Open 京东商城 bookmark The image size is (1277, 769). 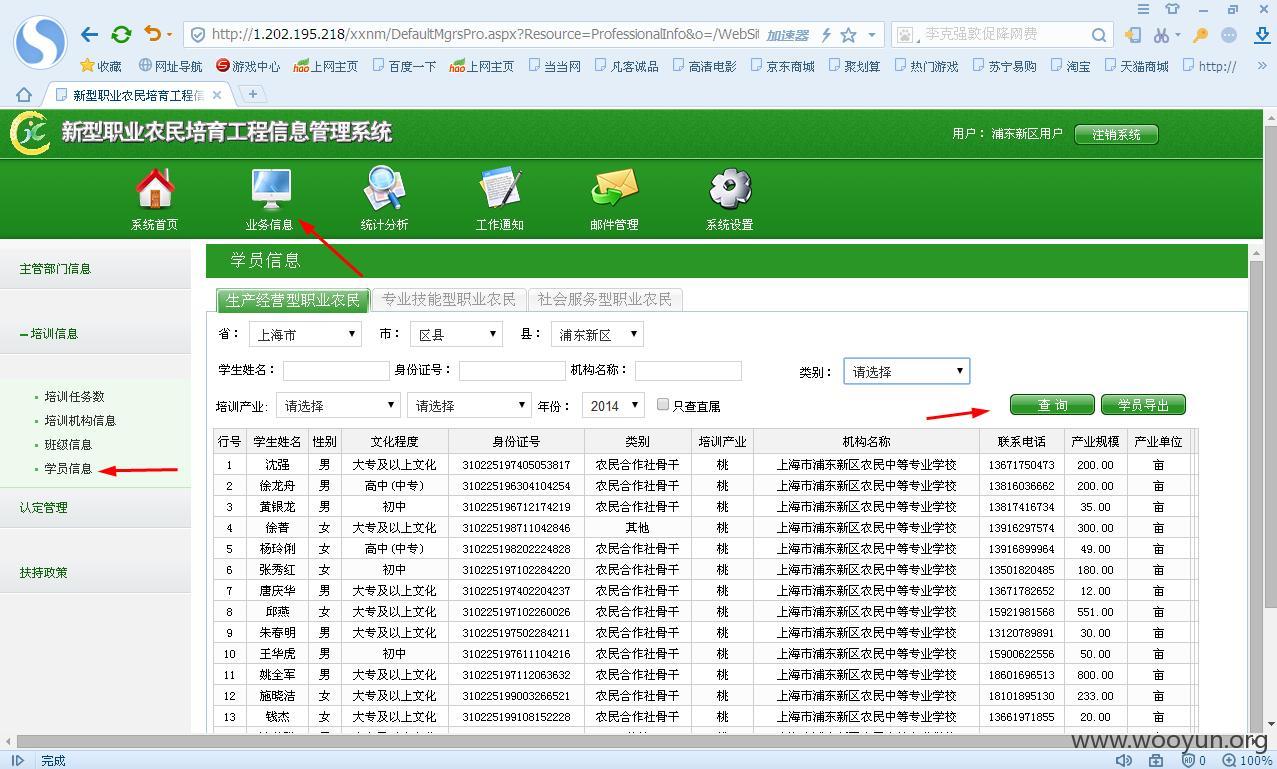click(x=782, y=66)
